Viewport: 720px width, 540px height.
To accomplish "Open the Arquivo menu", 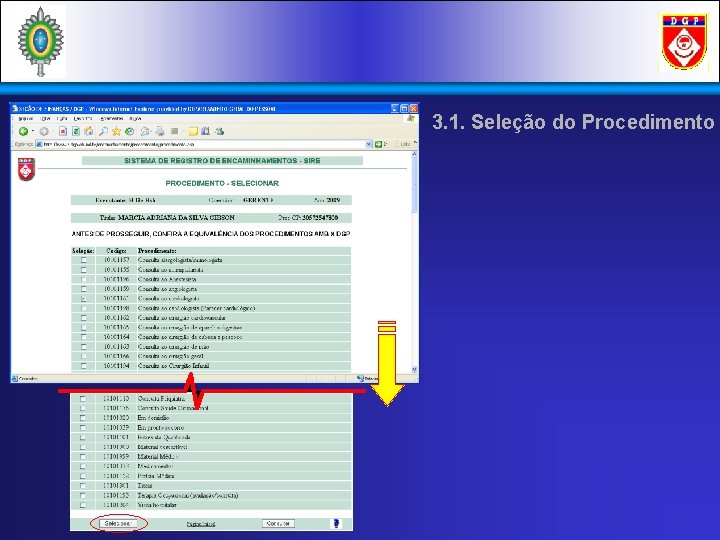I will pyautogui.click(x=25, y=118).
